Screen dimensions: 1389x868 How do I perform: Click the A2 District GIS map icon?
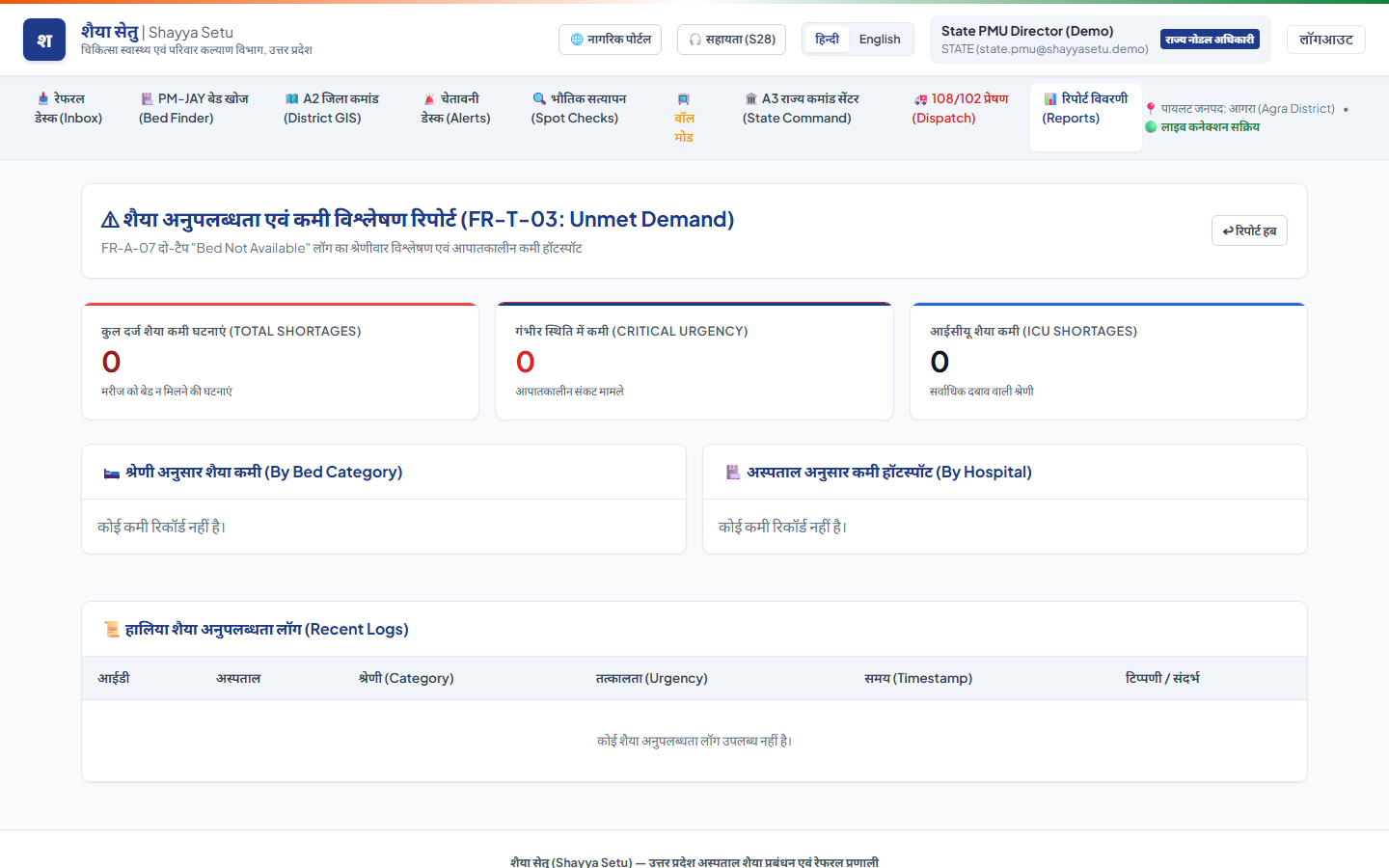pyautogui.click(x=291, y=98)
